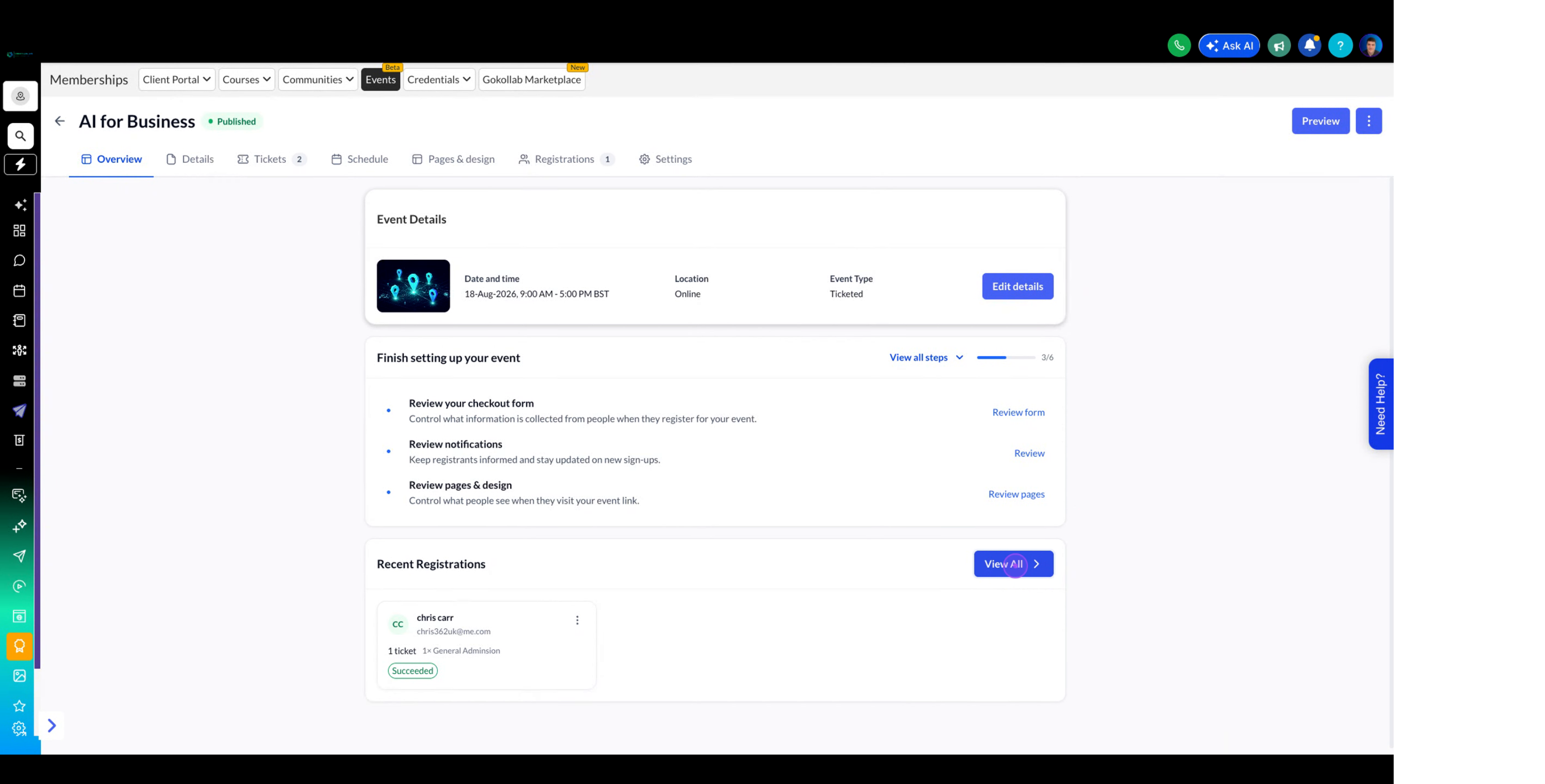Switch to the Tickets tab

tap(272, 159)
